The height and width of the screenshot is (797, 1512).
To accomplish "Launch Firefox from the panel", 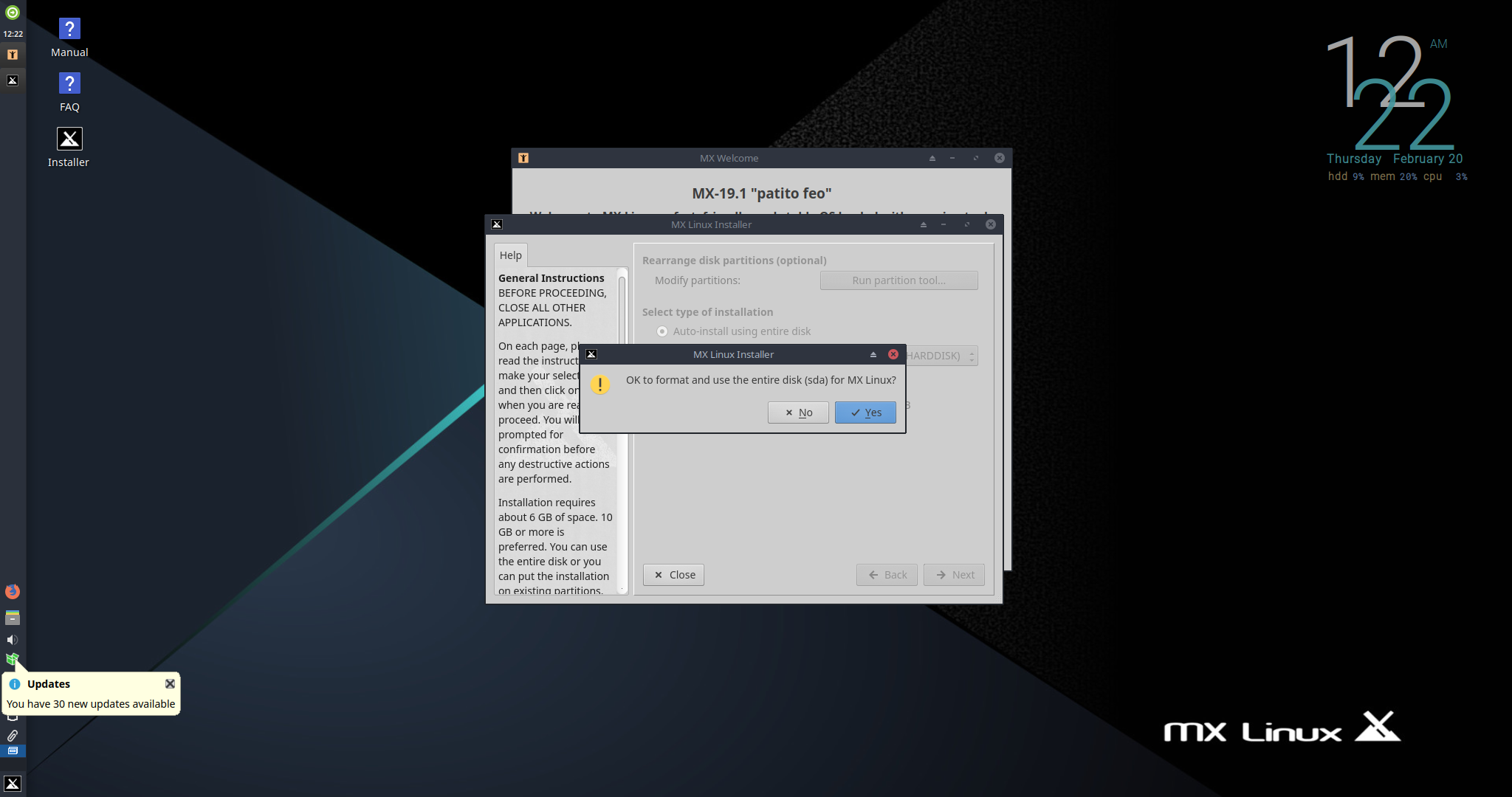I will pyautogui.click(x=13, y=591).
